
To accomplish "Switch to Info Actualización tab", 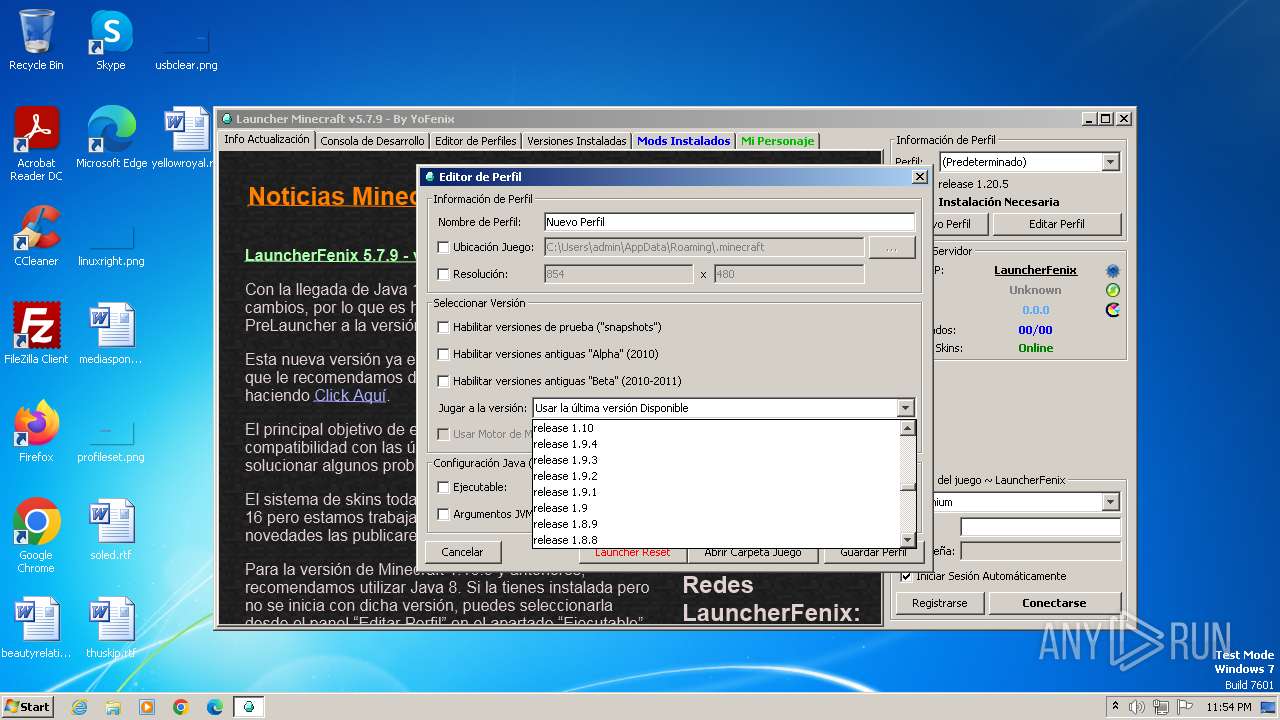I will (x=266, y=140).
